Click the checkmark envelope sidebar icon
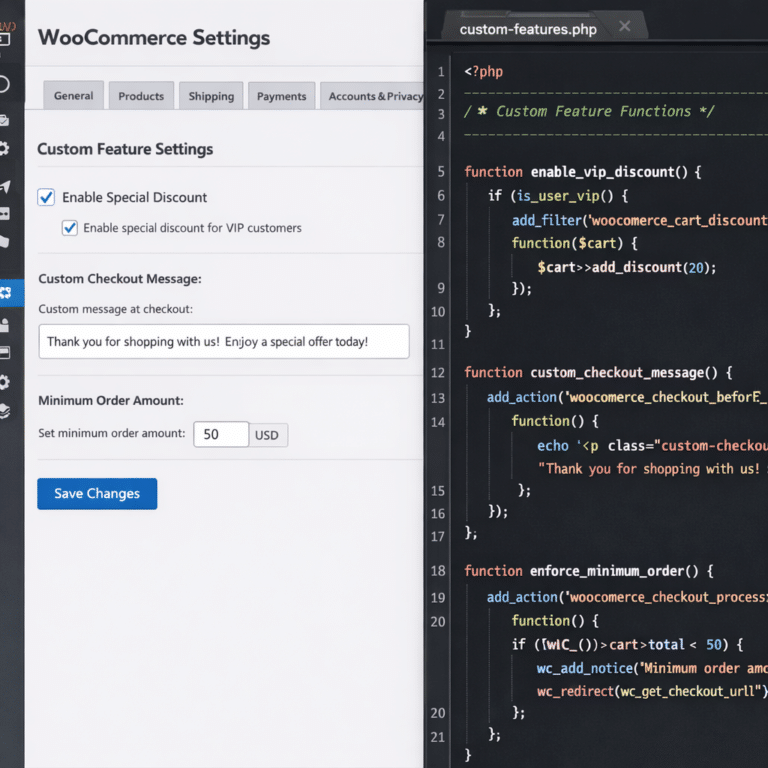 tap(4, 120)
